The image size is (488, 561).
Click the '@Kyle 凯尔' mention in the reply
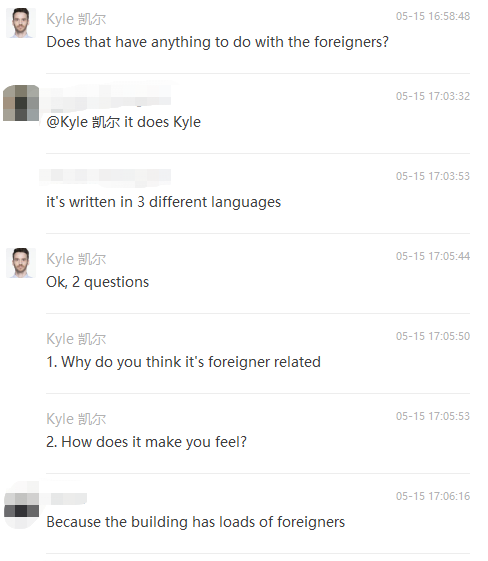(x=83, y=122)
